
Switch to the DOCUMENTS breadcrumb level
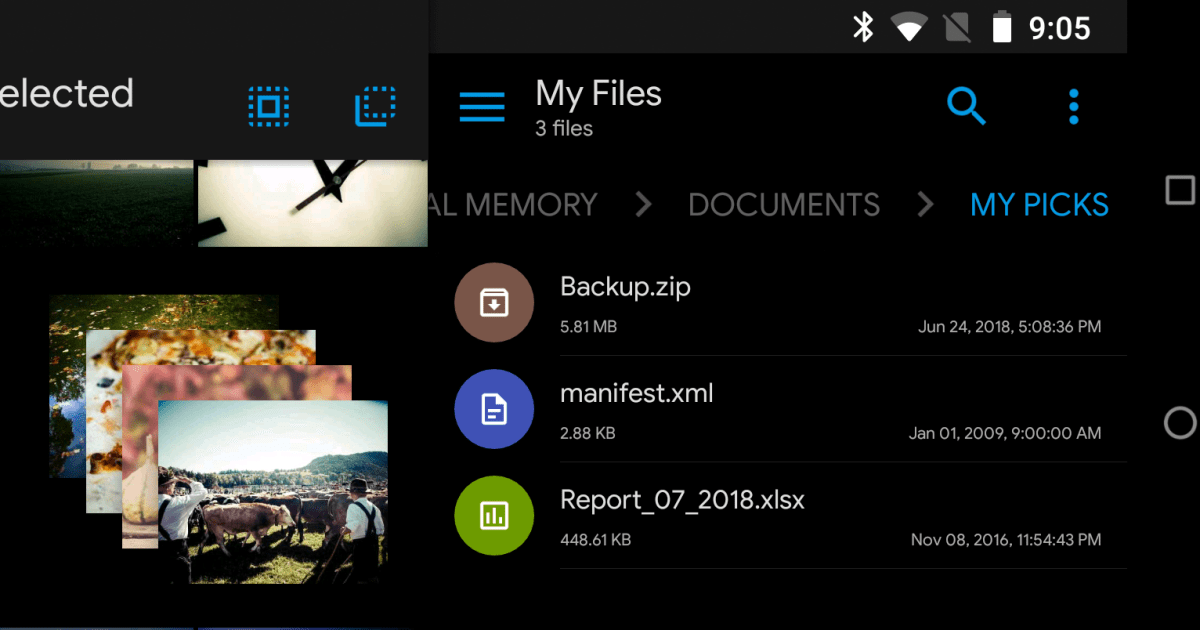point(784,205)
